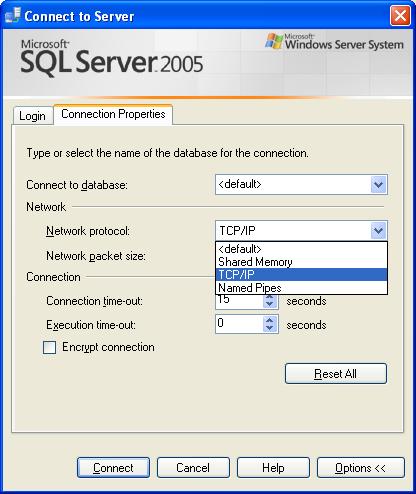Collapse options with Options << button

[361, 468]
